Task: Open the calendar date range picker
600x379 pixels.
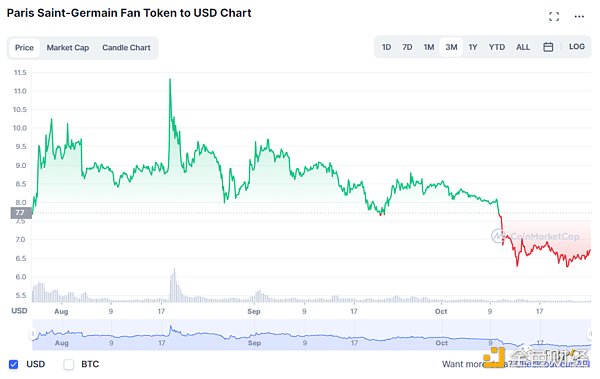Action: coord(548,47)
